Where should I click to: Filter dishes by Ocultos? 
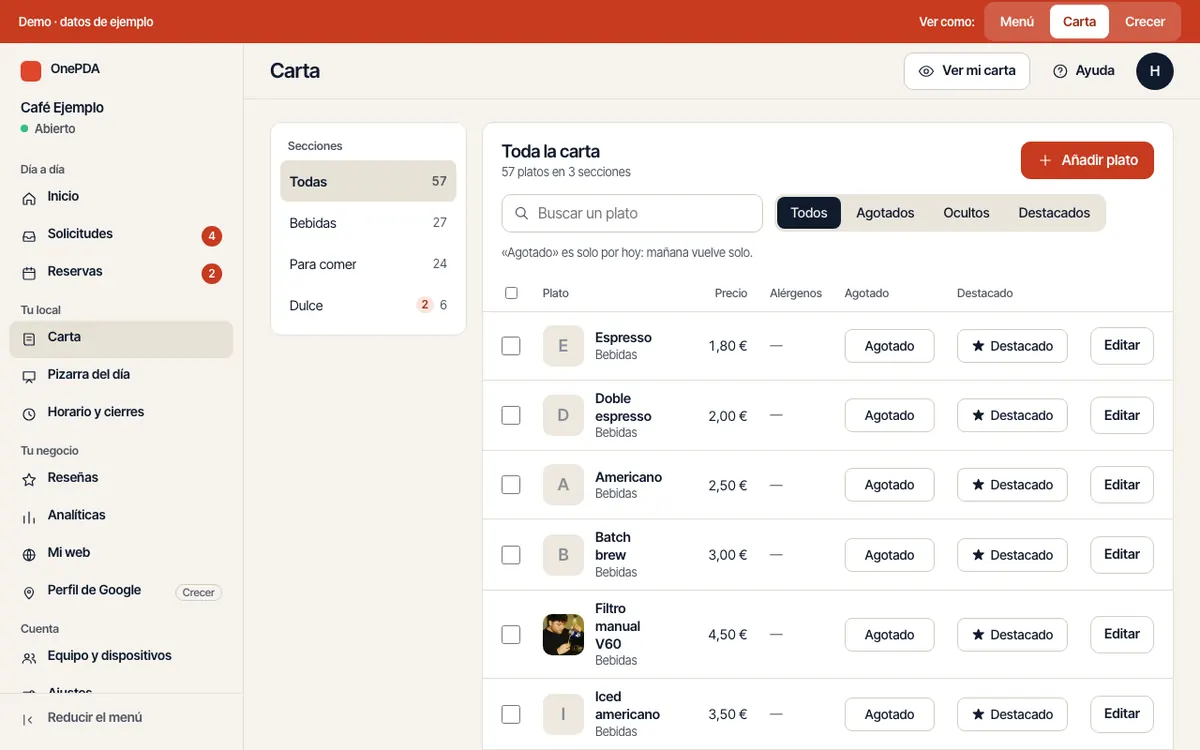(966, 213)
